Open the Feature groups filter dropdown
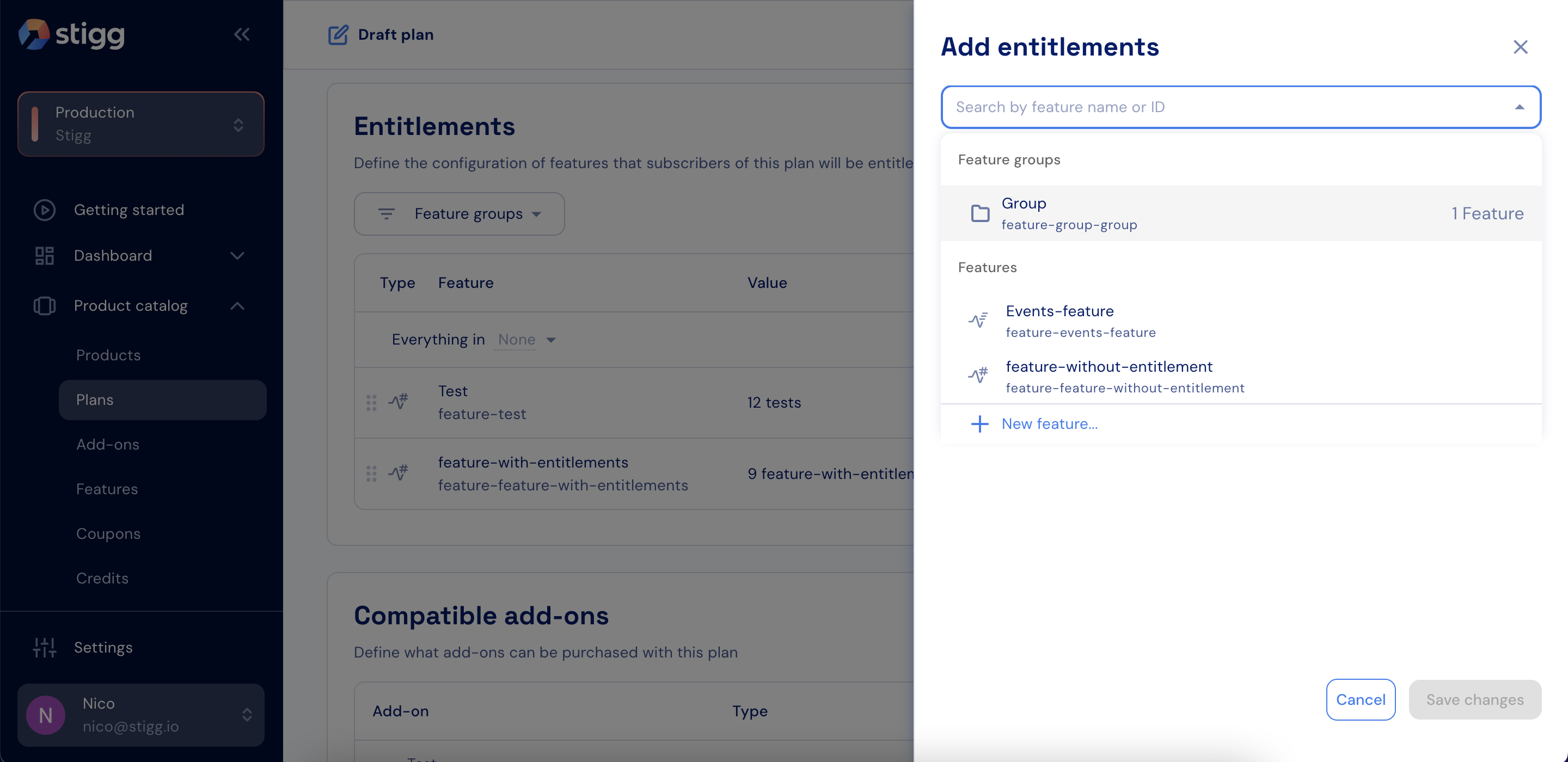Image resolution: width=1568 pixels, height=762 pixels. [459, 213]
